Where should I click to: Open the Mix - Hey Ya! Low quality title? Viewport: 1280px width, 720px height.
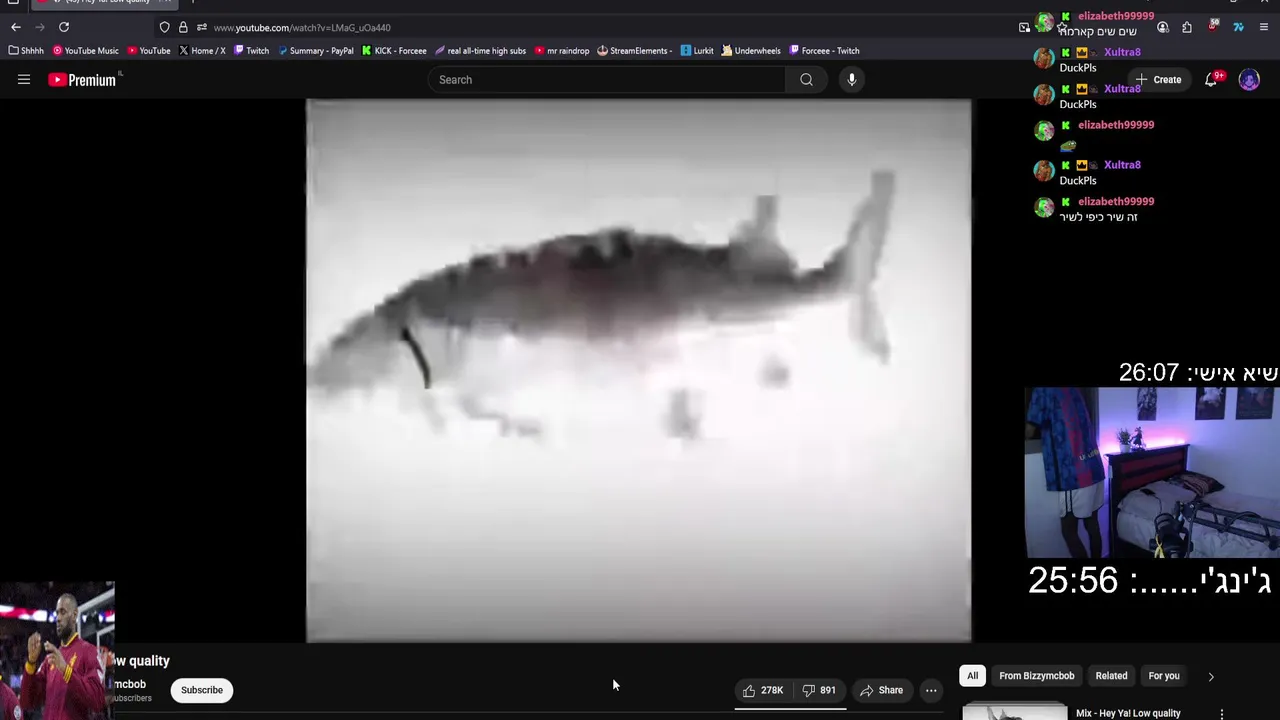[1128, 713]
